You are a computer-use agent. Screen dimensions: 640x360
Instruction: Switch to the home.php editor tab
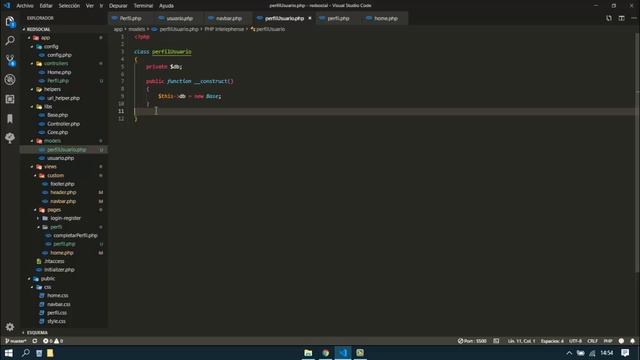click(386, 18)
